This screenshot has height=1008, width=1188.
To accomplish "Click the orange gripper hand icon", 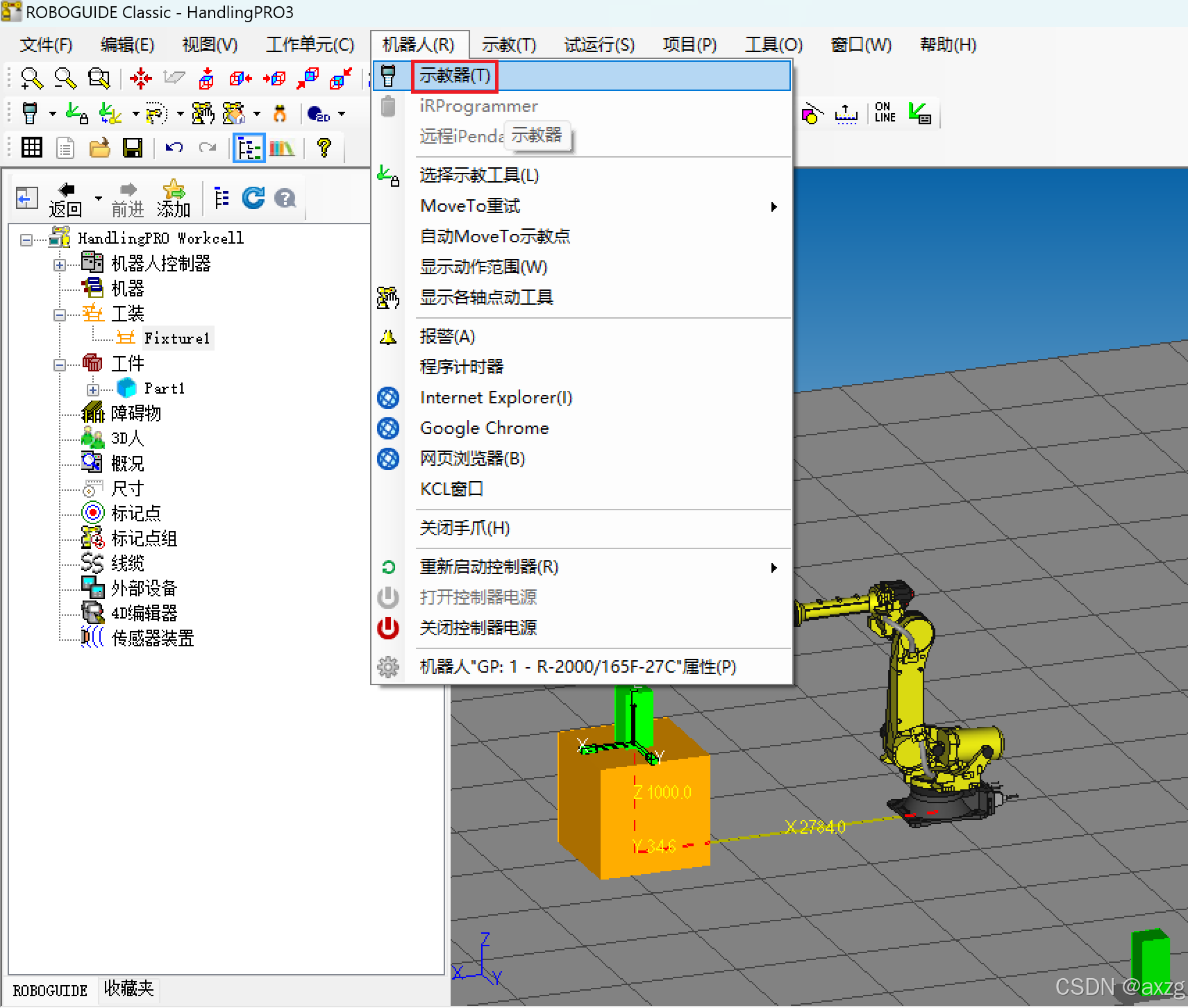I will (280, 113).
